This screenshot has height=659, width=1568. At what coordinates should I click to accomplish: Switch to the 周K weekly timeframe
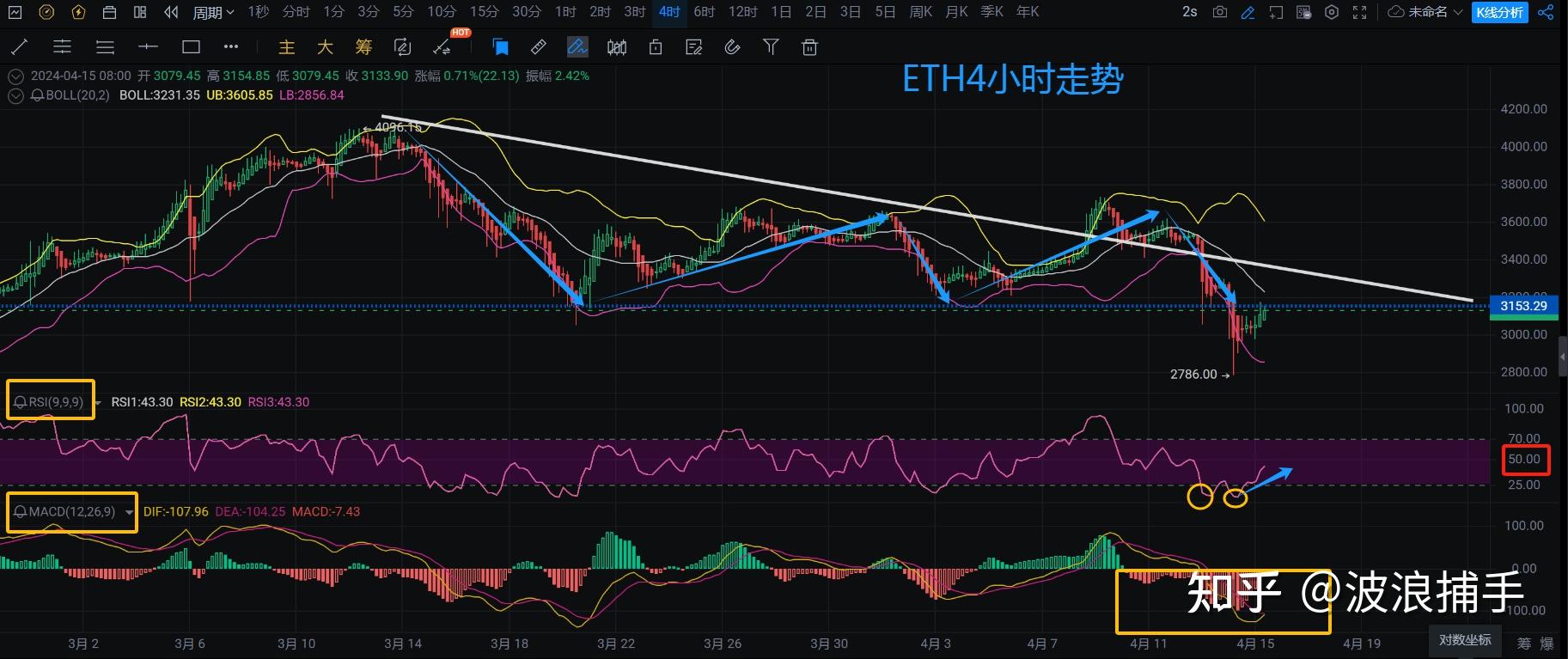(x=920, y=12)
